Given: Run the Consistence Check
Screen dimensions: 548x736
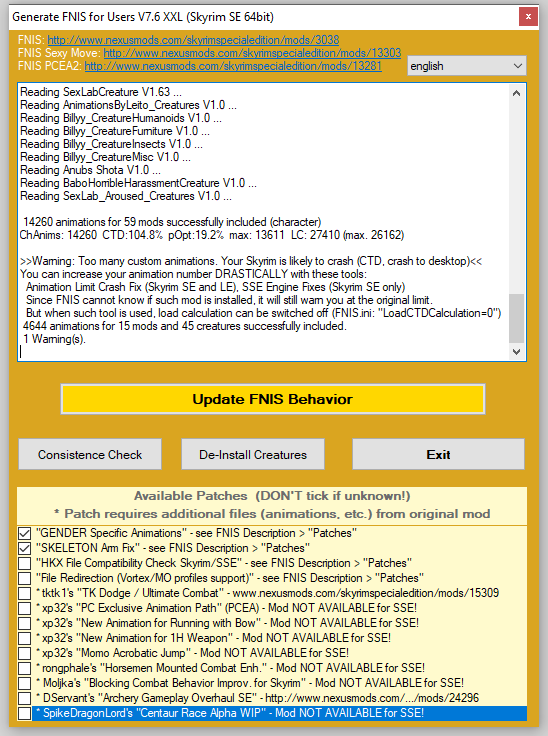Looking at the screenshot, I should (x=90, y=454).
